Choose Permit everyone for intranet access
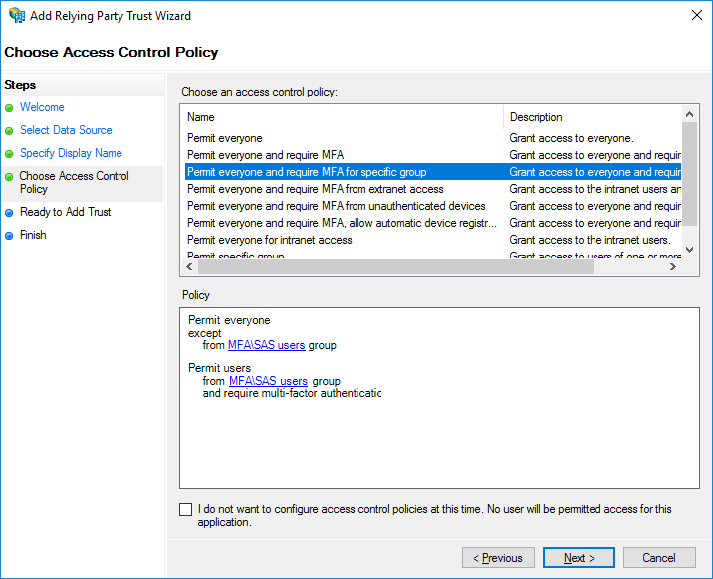713x579 pixels. point(269,240)
